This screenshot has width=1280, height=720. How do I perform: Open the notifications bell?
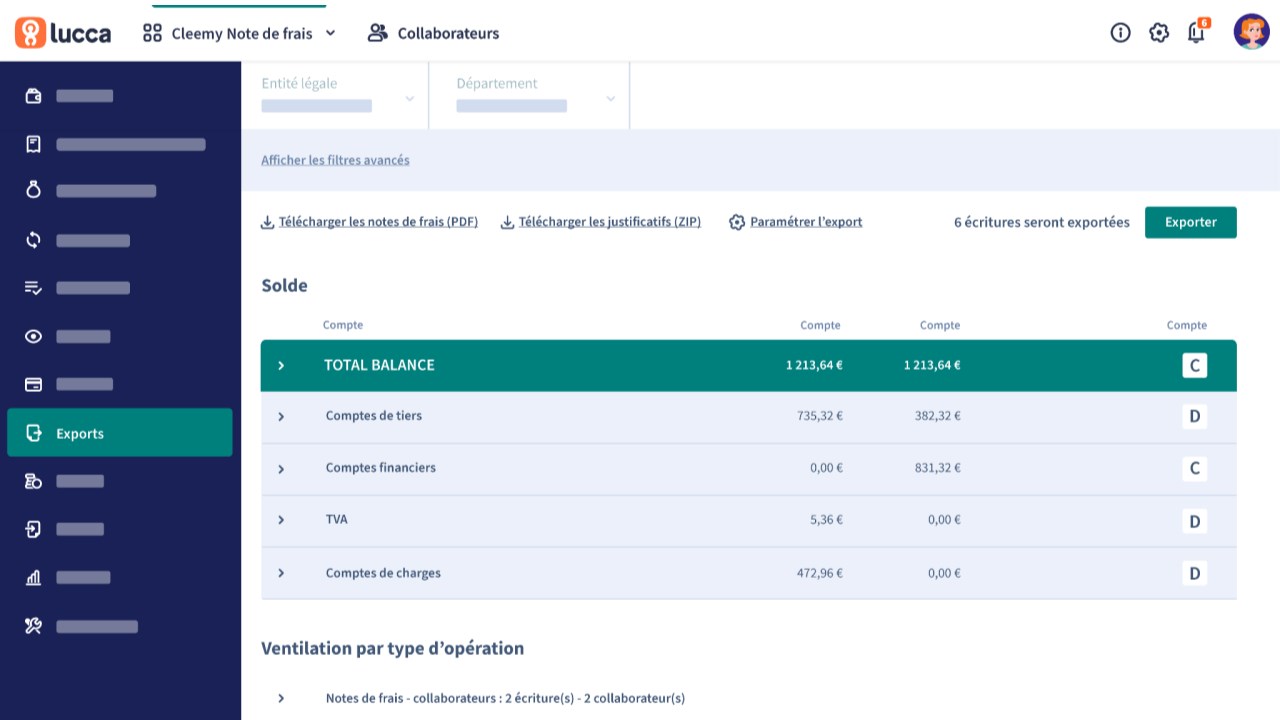tap(1196, 33)
